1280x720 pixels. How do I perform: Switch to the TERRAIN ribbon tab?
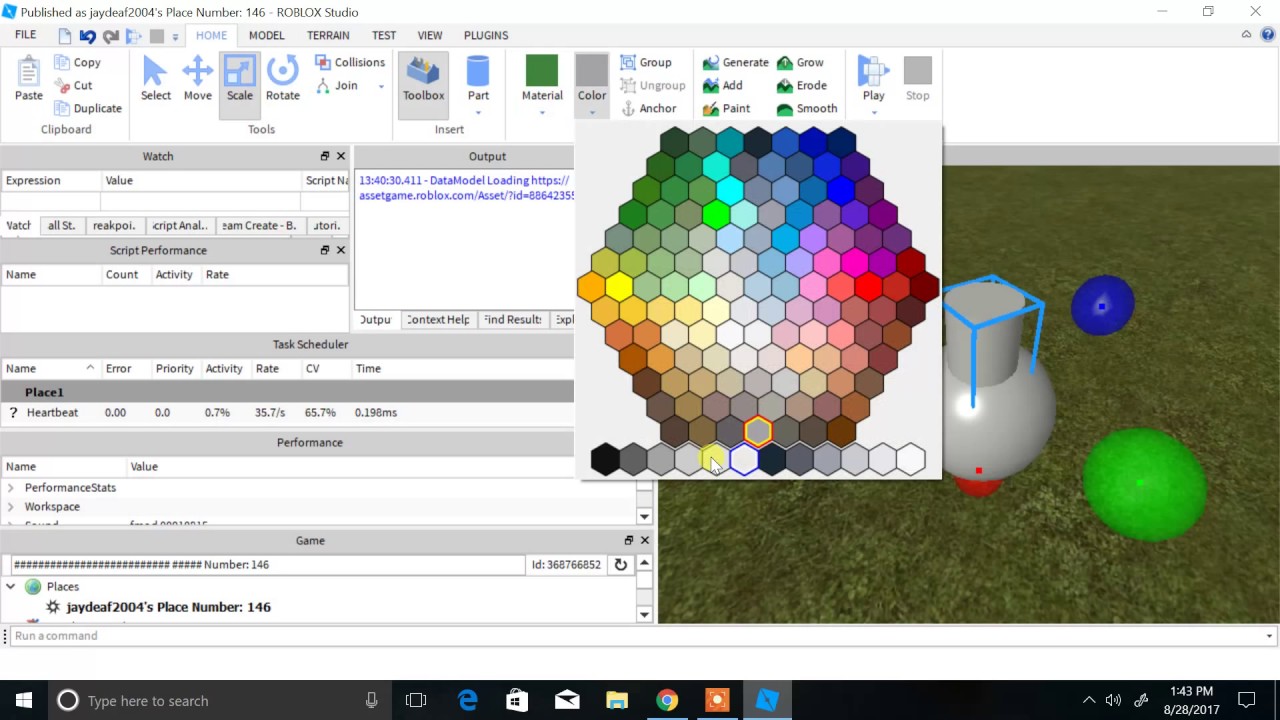[x=328, y=35]
